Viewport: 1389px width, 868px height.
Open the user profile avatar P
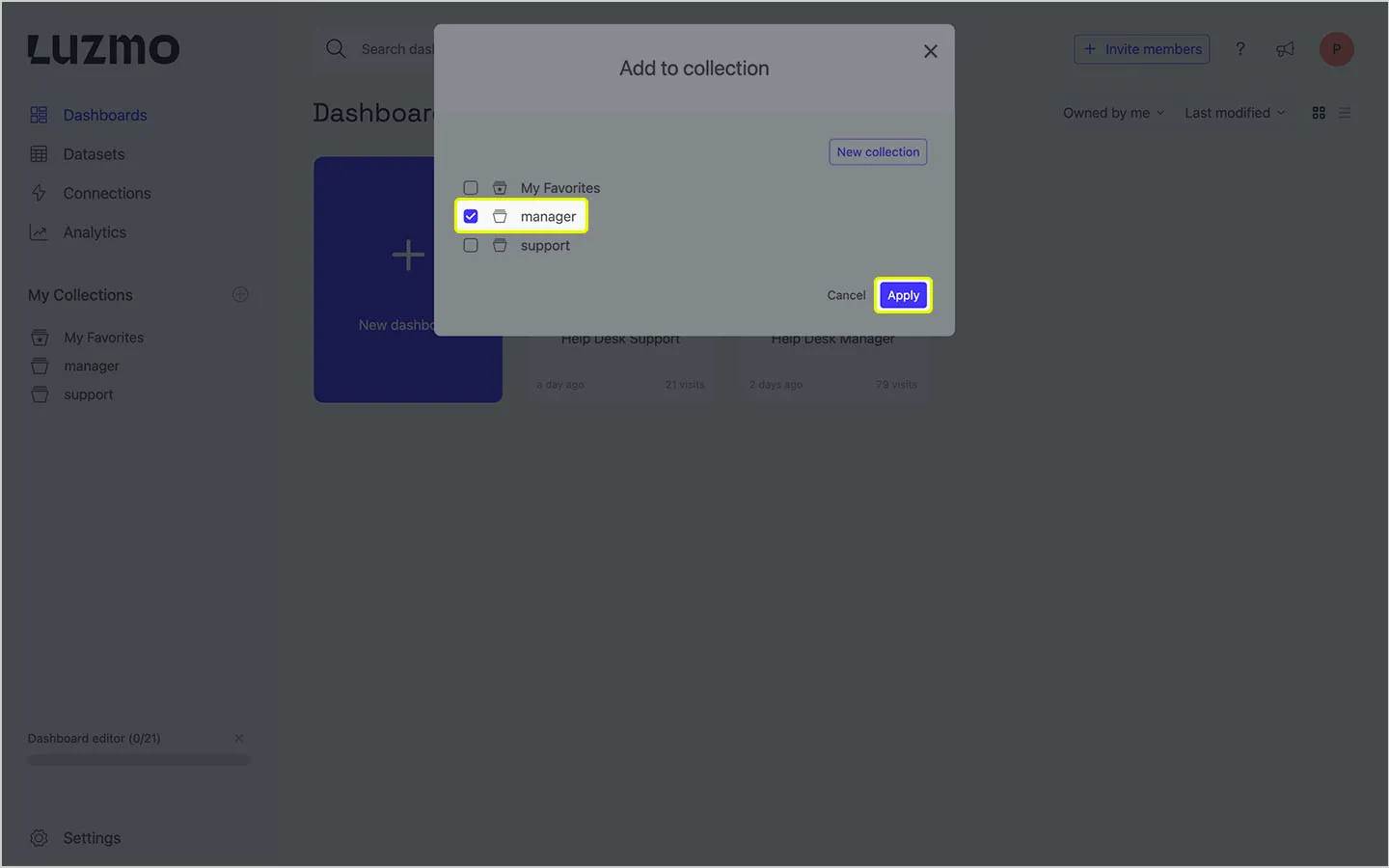click(1337, 49)
